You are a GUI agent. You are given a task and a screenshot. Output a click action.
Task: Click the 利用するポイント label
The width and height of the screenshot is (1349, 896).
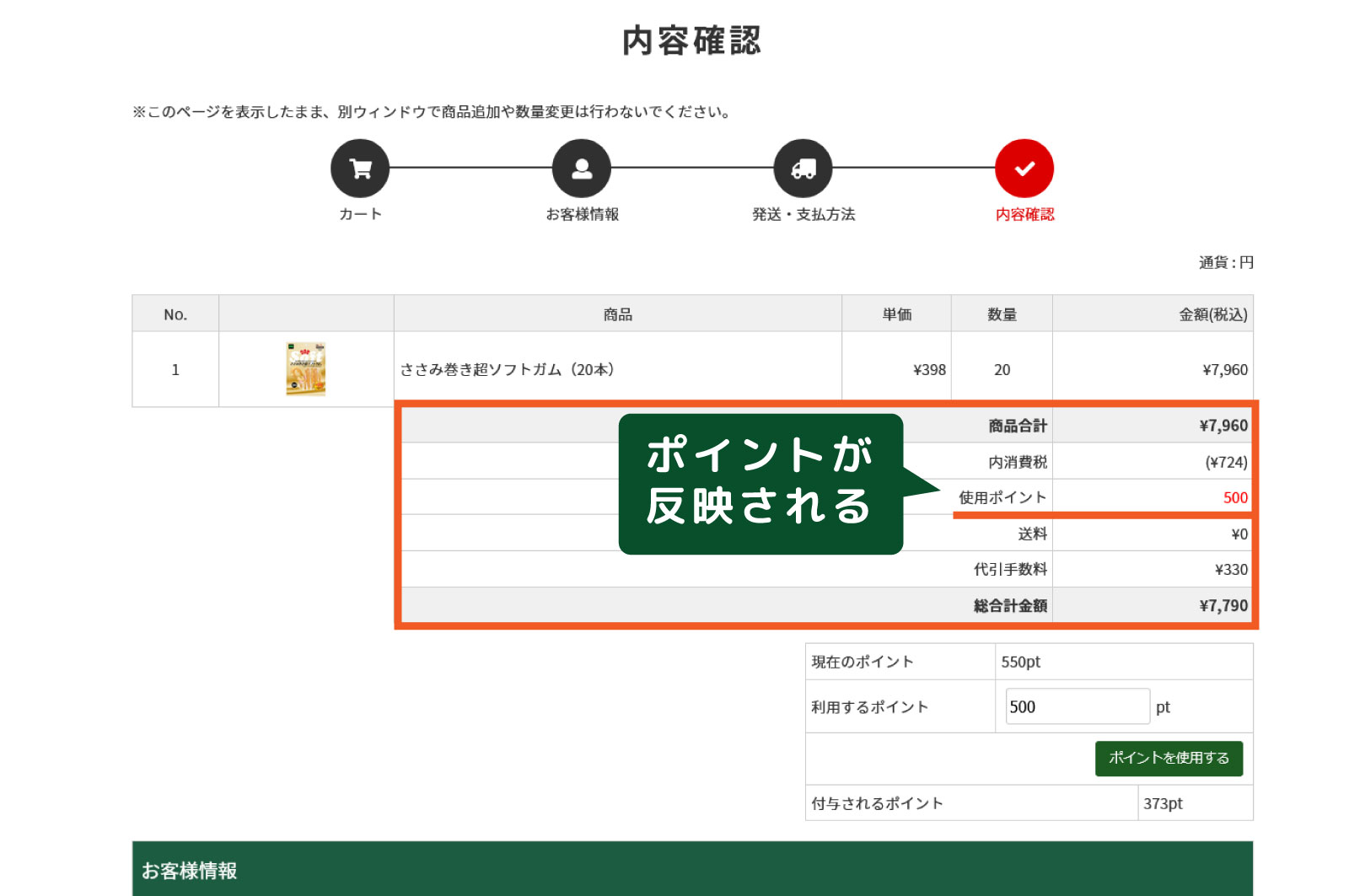coord(869,706)
